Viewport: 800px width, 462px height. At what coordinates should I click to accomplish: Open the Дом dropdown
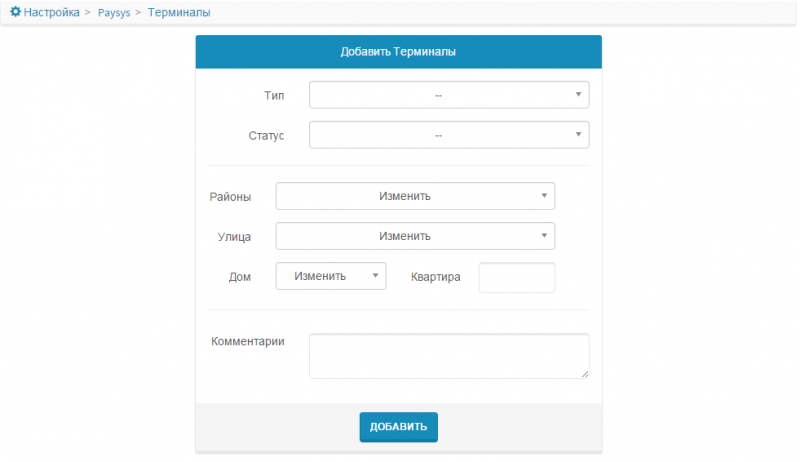(x=331, y=276)
